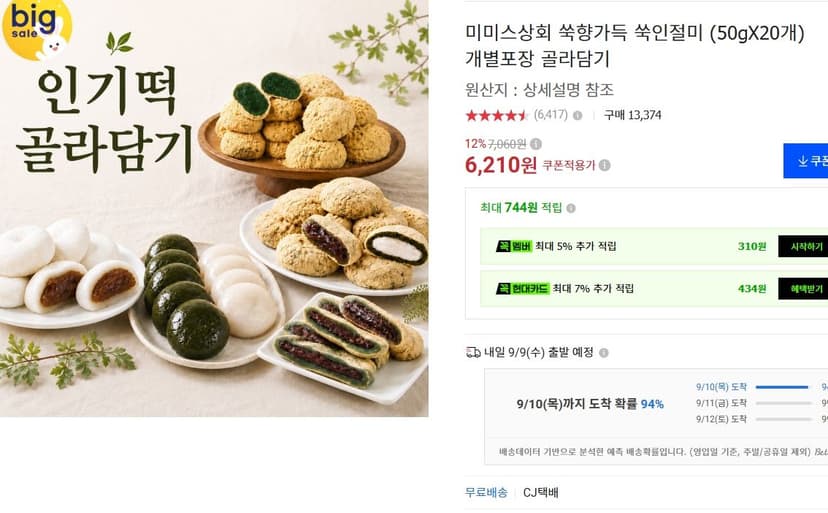The image size is (828, 513).
Task: Click the 구매 13,374 purchase count
Action: tap(633, 115)
